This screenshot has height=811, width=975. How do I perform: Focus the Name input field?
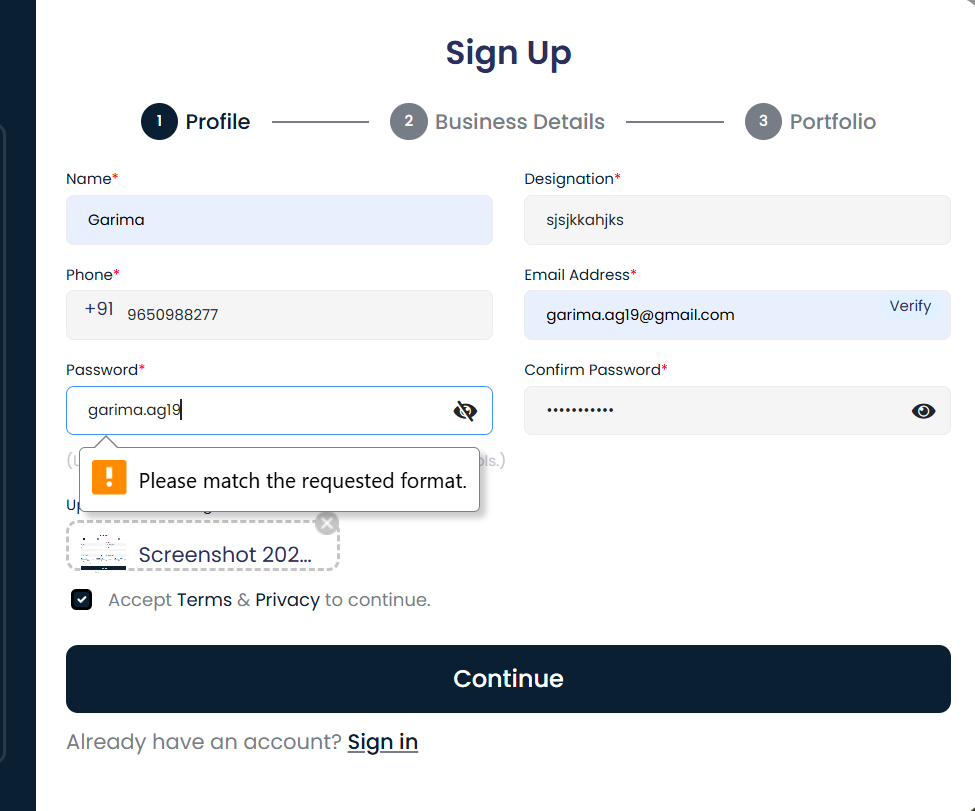pos(279,220)
